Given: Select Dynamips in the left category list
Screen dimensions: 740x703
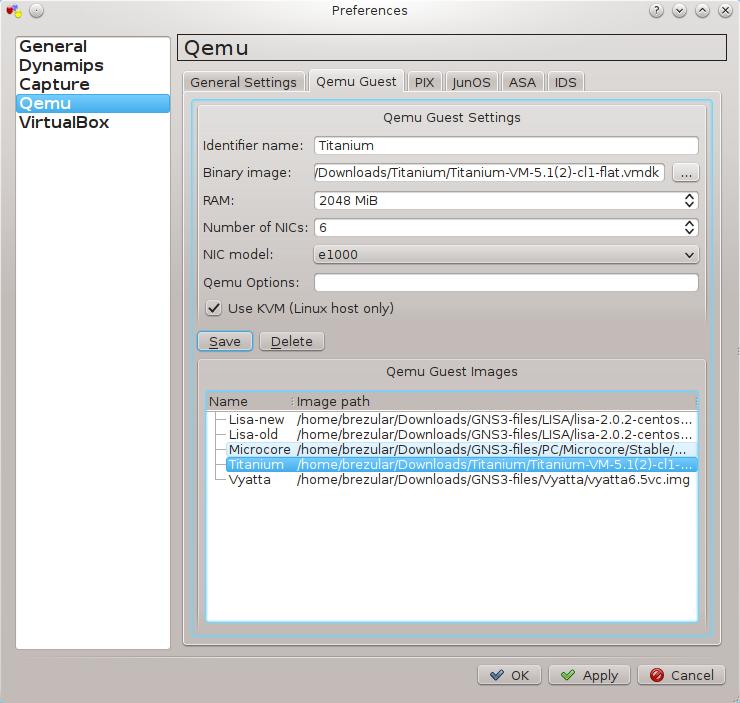Looking at the screenshot, I should tap(93, 65).
